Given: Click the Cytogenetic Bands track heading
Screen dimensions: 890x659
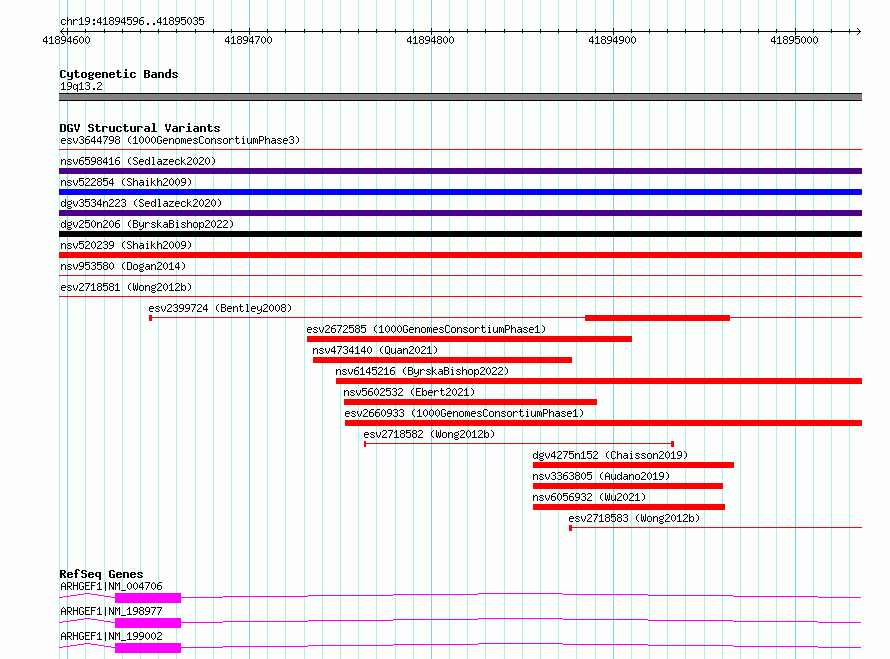Looking at the screenshot, I should coord(119,74).
